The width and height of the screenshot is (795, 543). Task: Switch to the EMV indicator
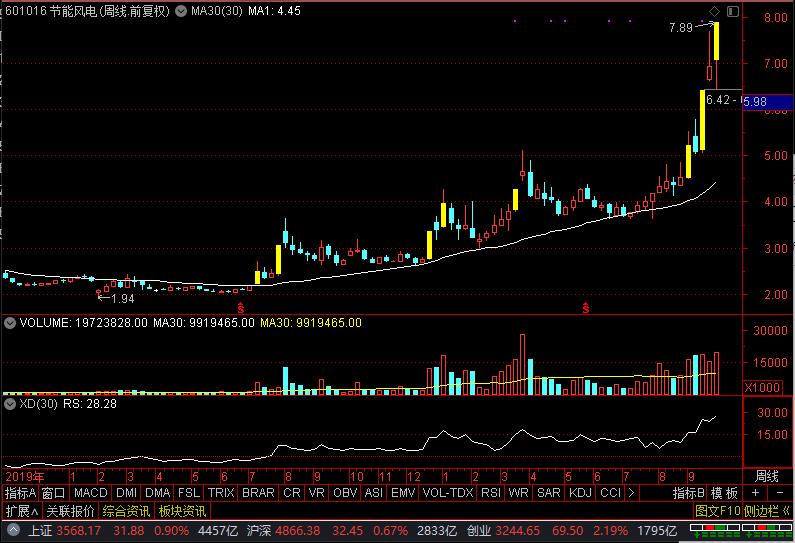pos(403,493)
